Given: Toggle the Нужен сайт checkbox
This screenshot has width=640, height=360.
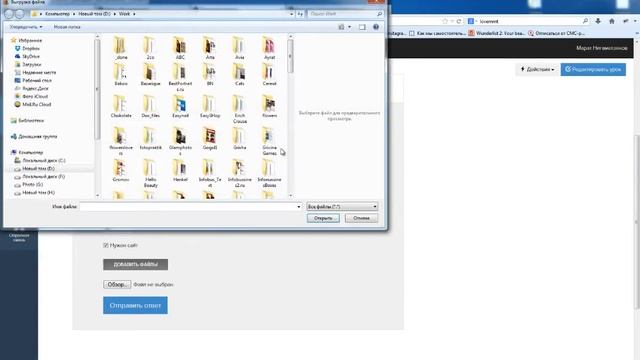Looking at the screenshot, I should [x=106, y=245].
